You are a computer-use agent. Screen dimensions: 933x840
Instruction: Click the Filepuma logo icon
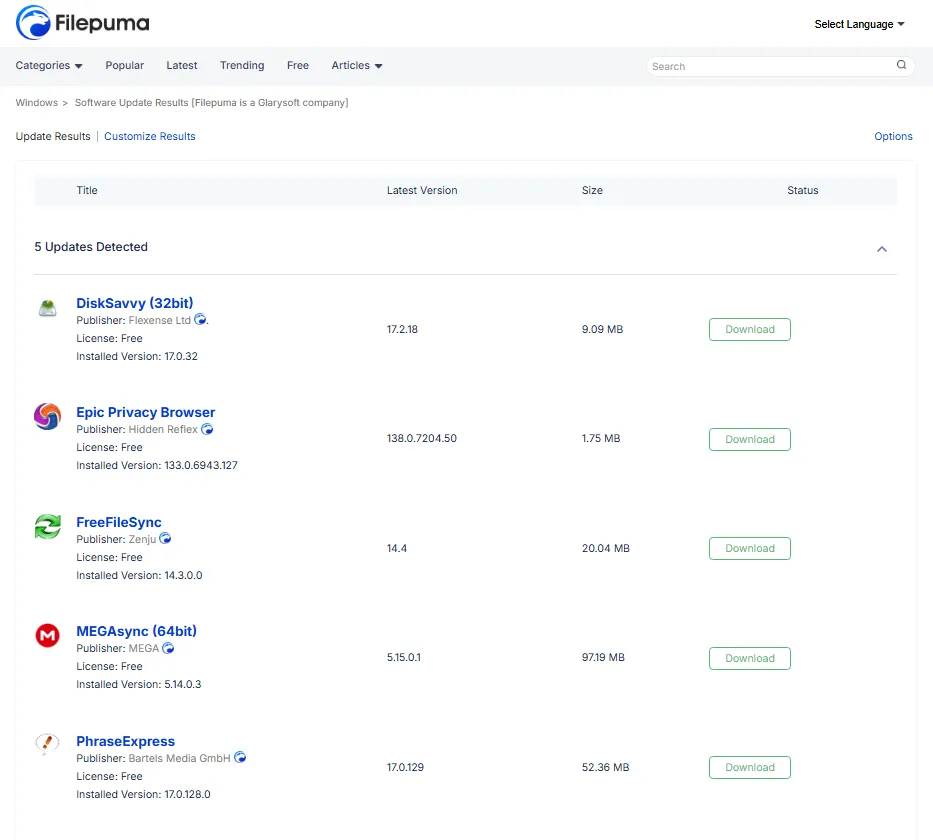[x=33, y=22]
